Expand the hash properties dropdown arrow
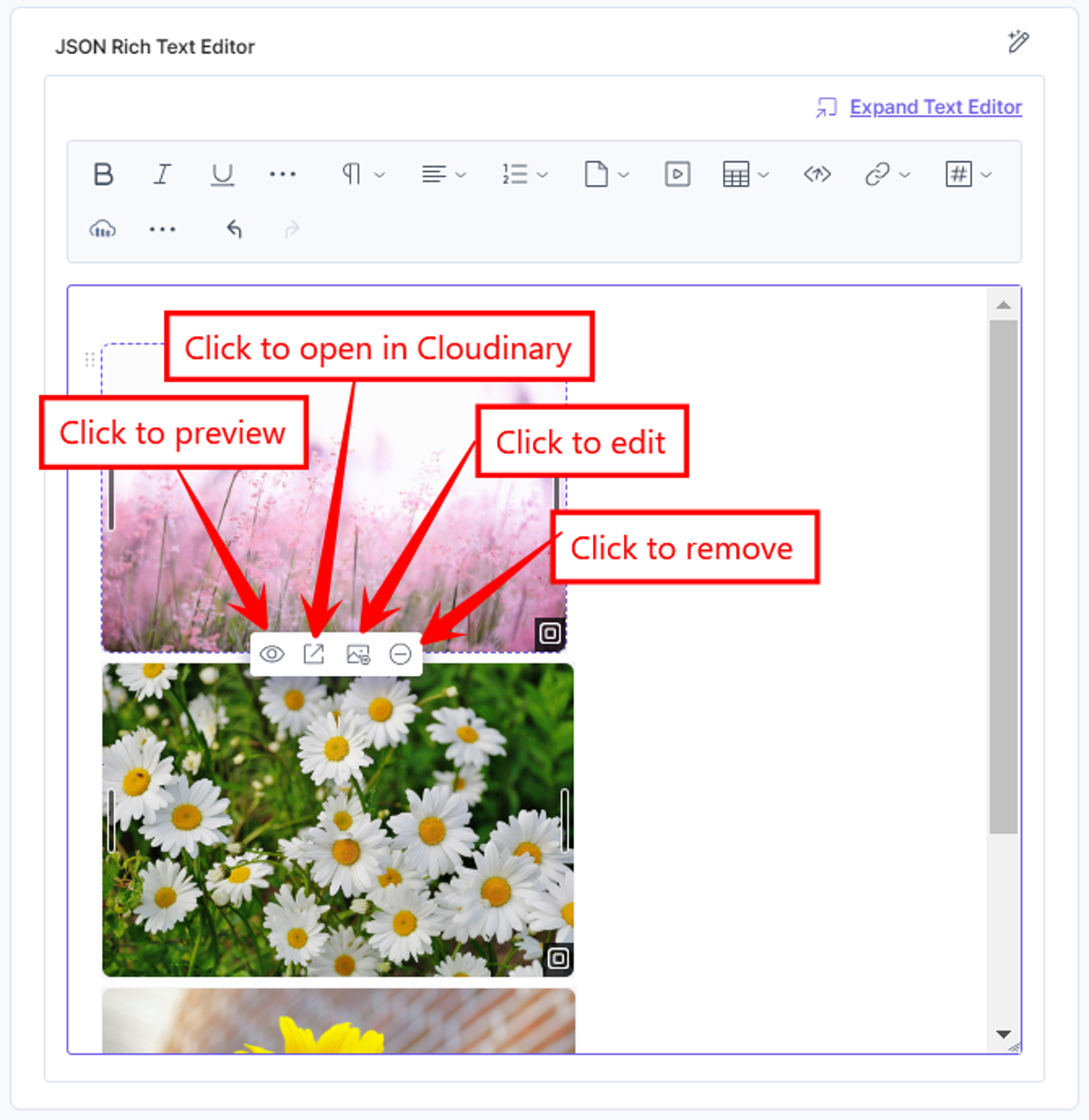This screenshot has height=1120, width=1089. click(986, 174)
